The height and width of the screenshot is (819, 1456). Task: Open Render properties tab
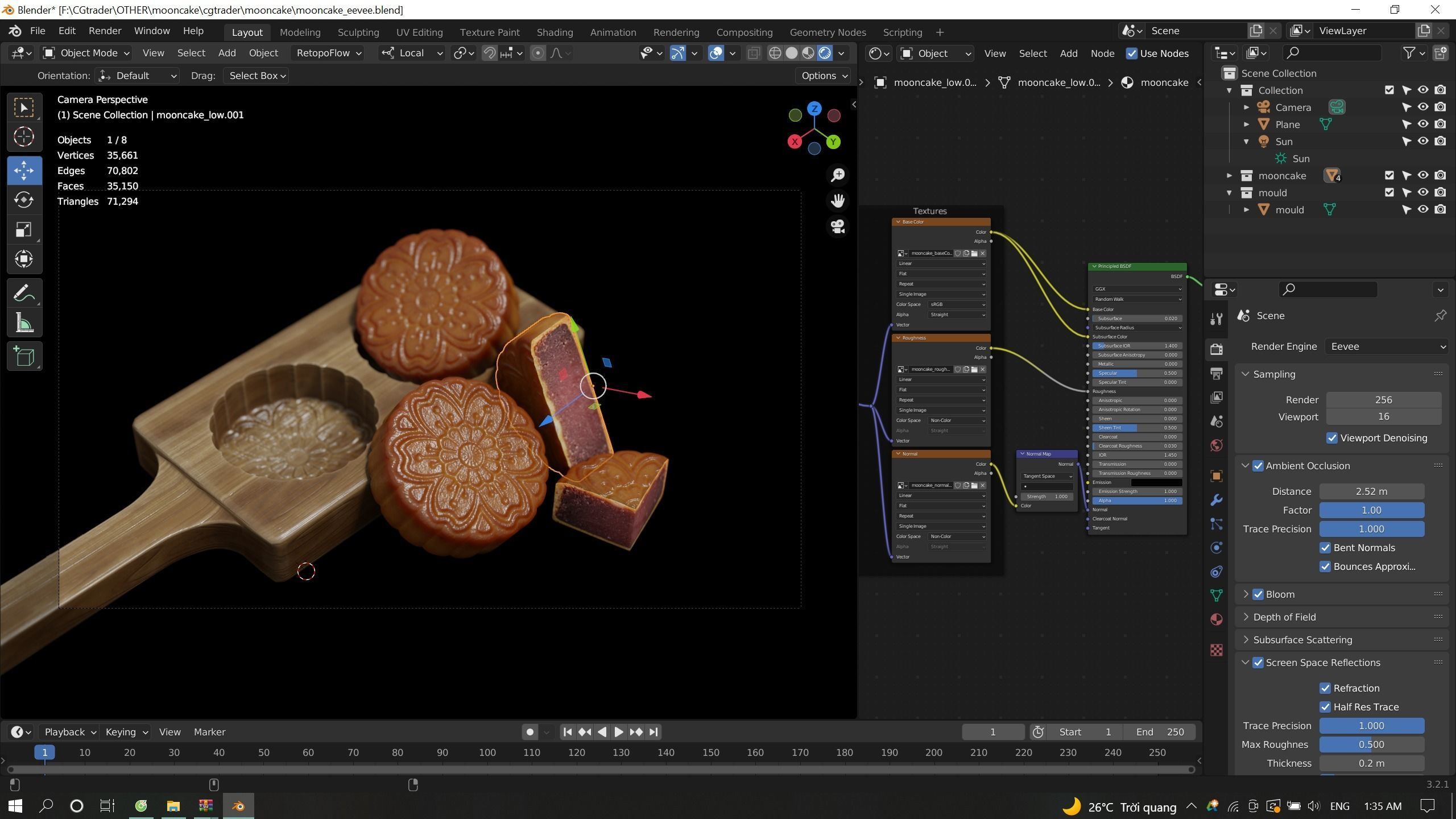coord(1217,349)
